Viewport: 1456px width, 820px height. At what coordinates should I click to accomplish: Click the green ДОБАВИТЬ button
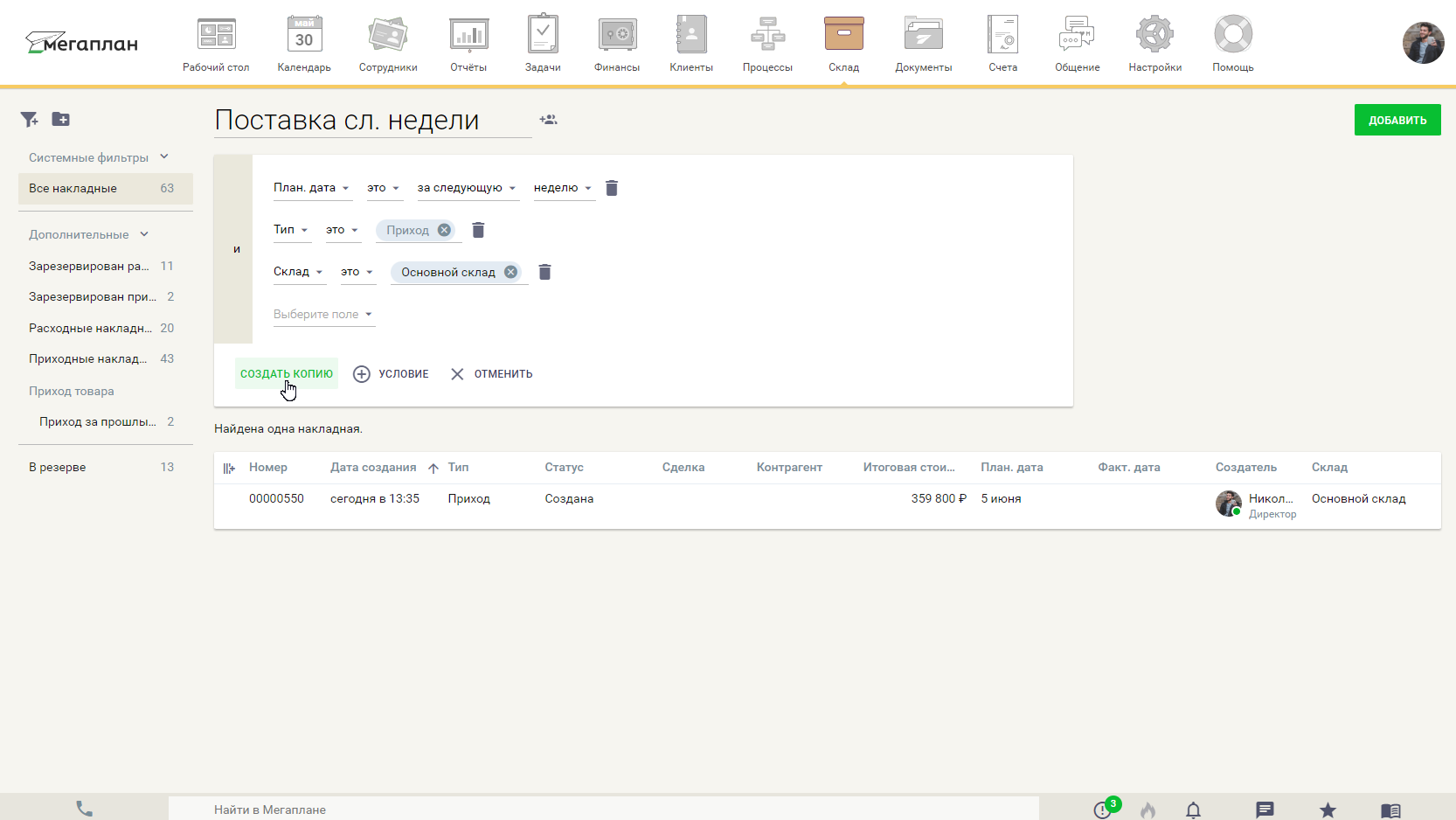pyautogui.click(x=1397, y=121)
